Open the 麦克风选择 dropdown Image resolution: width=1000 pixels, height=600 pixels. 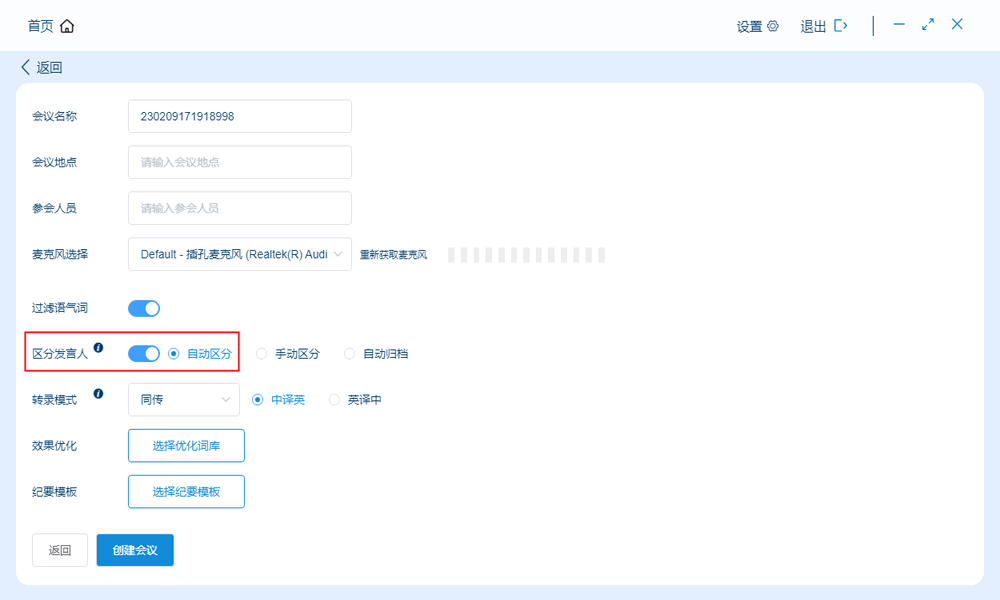tap(240, 254)
